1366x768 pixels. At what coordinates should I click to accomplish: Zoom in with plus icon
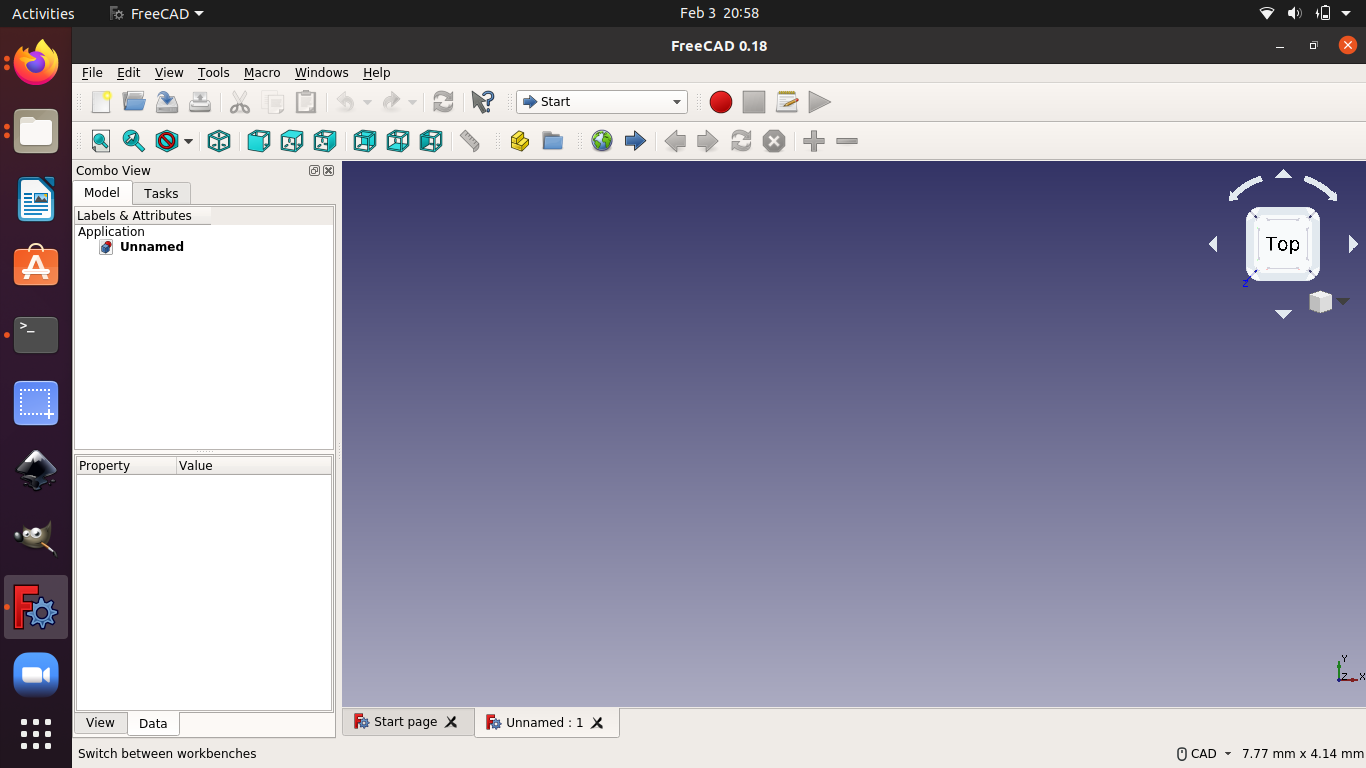[x=814, y=141]
